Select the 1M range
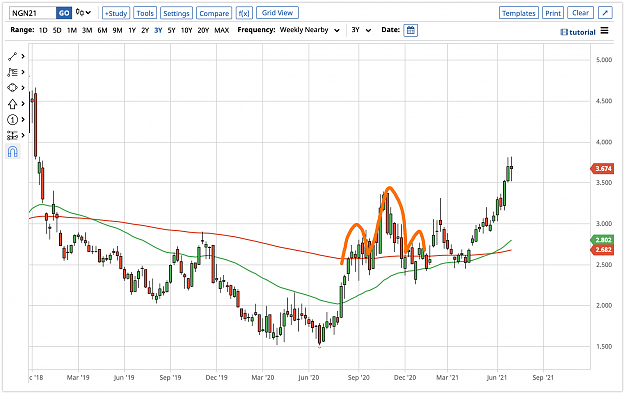The image size is (625, 394). [72, 30]
